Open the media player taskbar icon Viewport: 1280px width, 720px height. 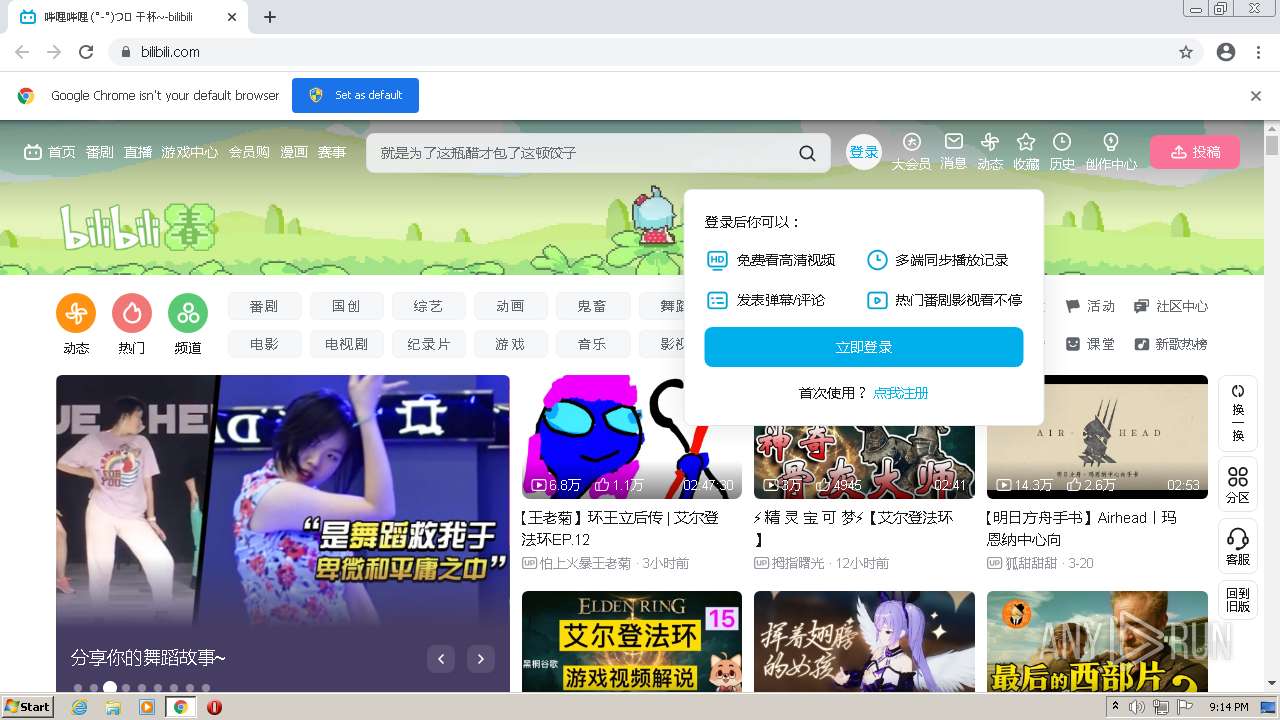[147, 707]
